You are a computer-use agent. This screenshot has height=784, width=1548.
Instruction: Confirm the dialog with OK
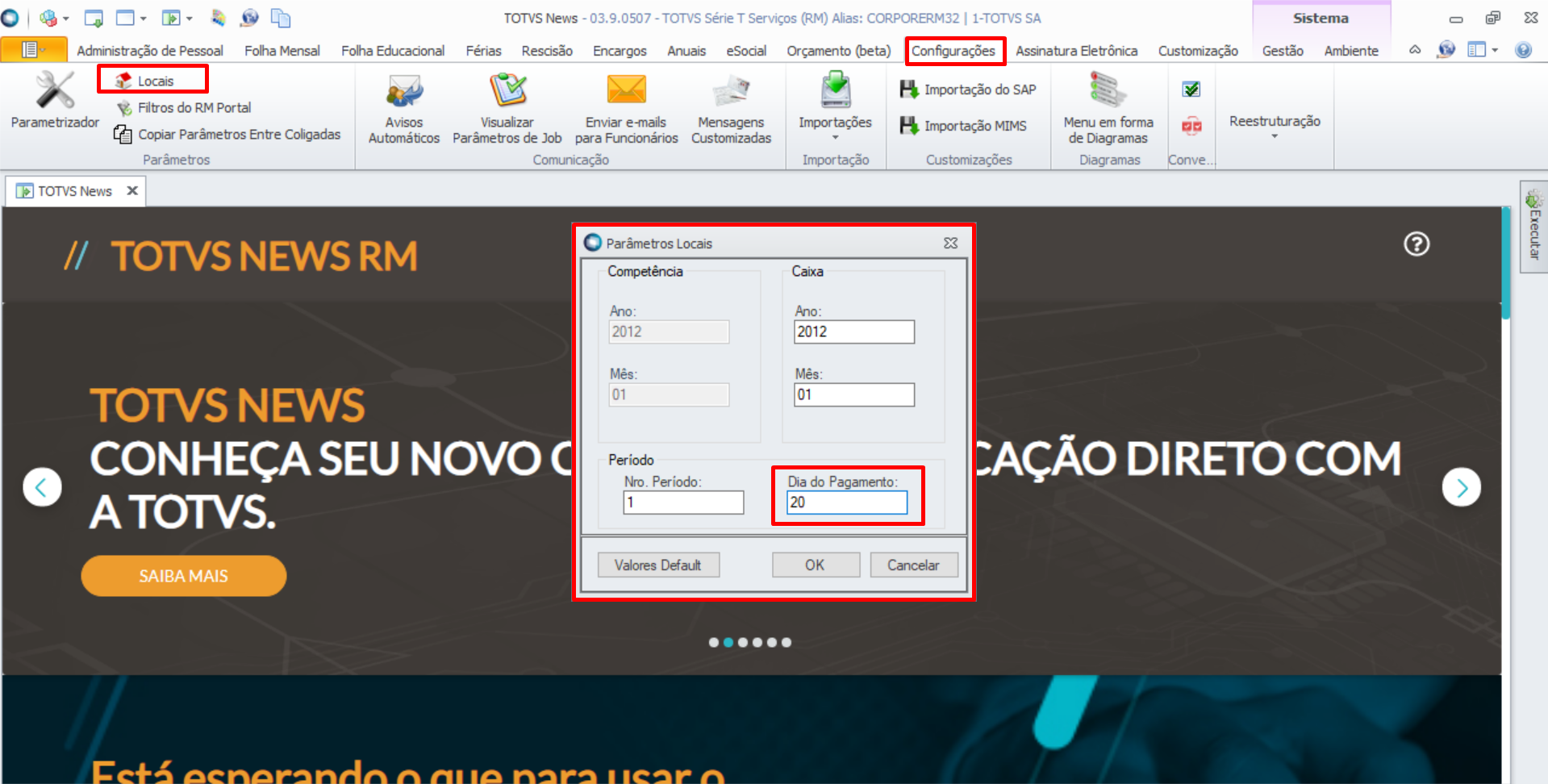point(816,565)
